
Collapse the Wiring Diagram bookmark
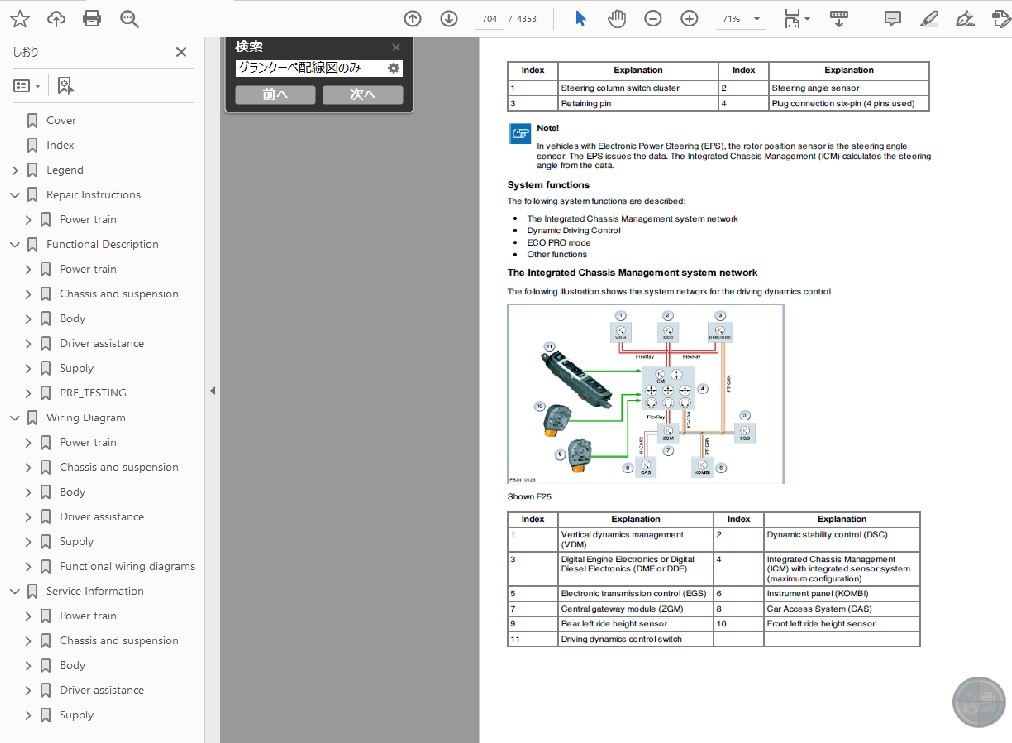[x=15, y=418]
